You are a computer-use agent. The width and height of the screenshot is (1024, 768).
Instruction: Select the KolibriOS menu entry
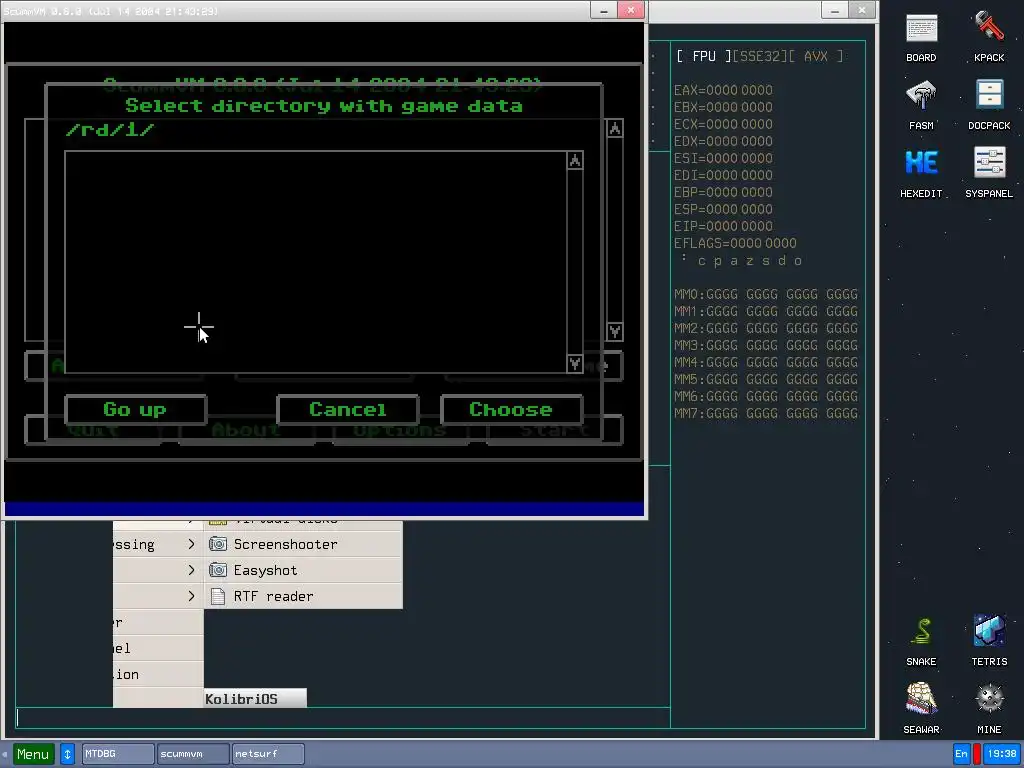[255, 699]
